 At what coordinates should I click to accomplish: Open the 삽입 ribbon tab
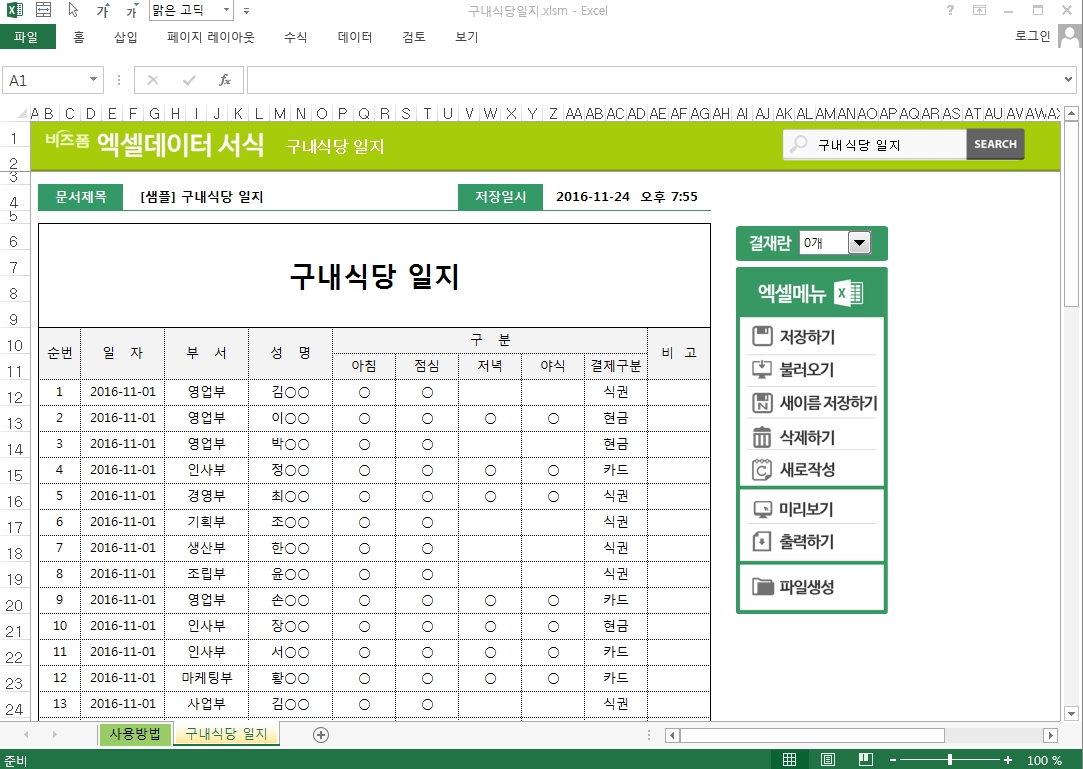click(x=126, y=37)
